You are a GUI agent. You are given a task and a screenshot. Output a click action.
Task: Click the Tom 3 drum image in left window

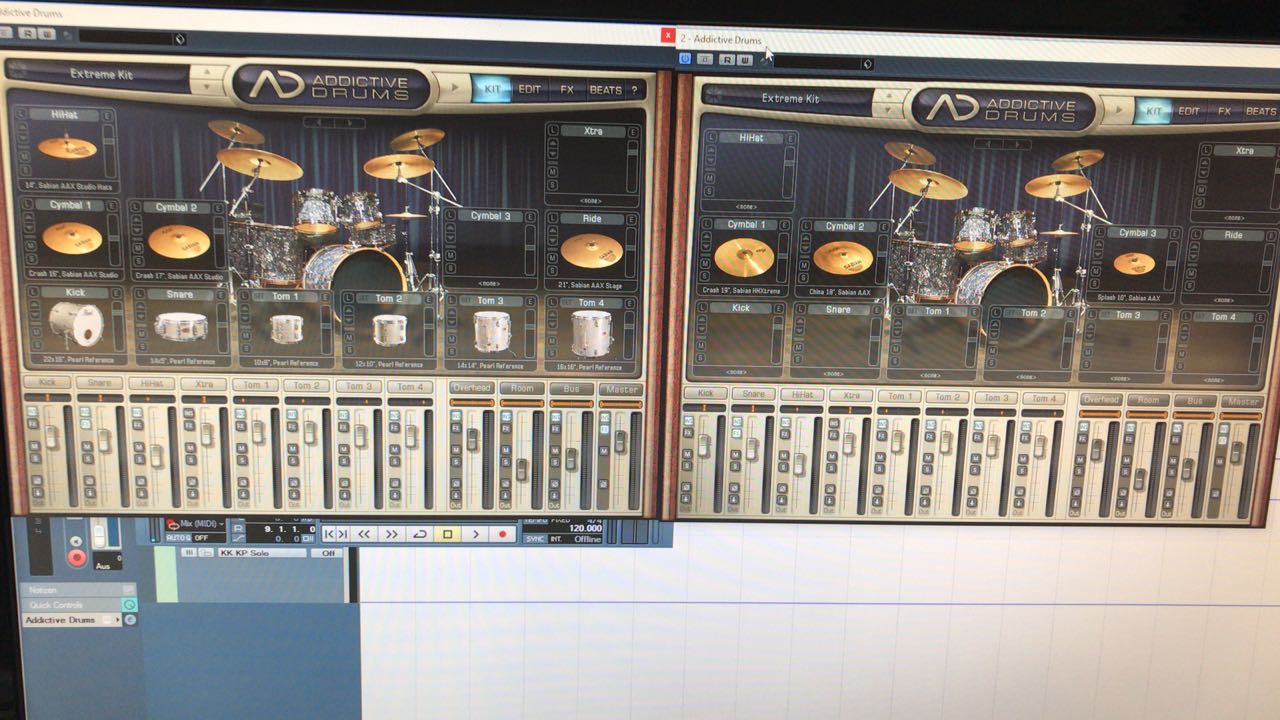click(492, 331)
